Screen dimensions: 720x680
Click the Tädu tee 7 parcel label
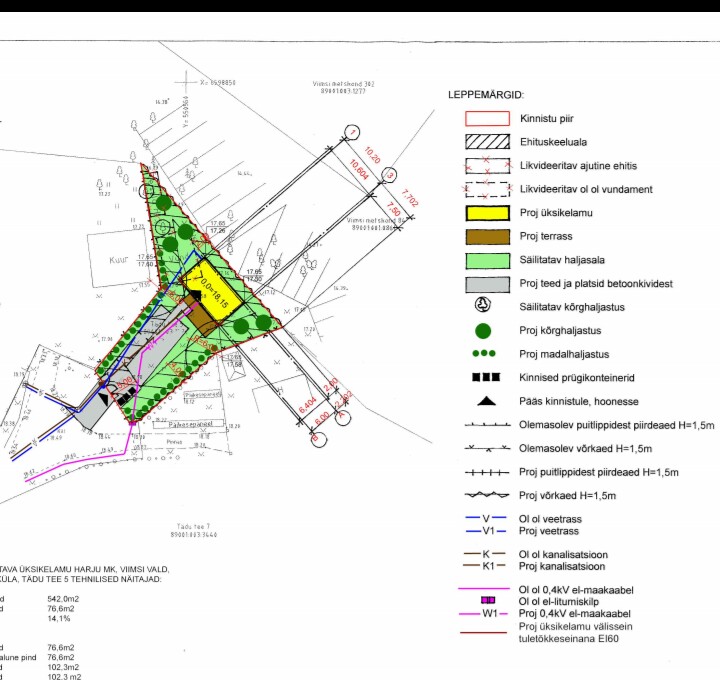[x=194, y=526]
